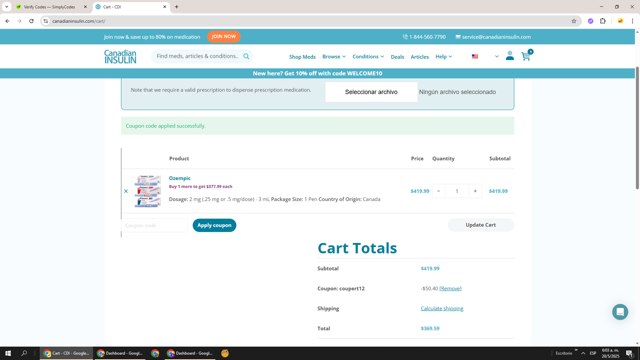Click the search magnifier icon in search box
This screenshot has height=360, width=640.
(246, 56)
